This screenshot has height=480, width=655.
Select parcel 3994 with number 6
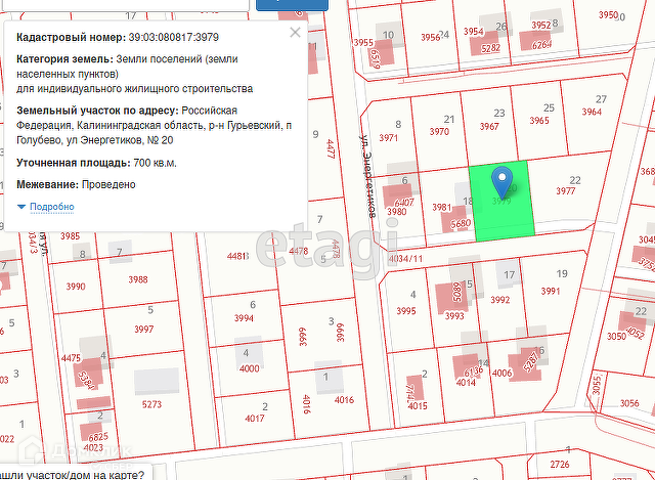(244, 317)
